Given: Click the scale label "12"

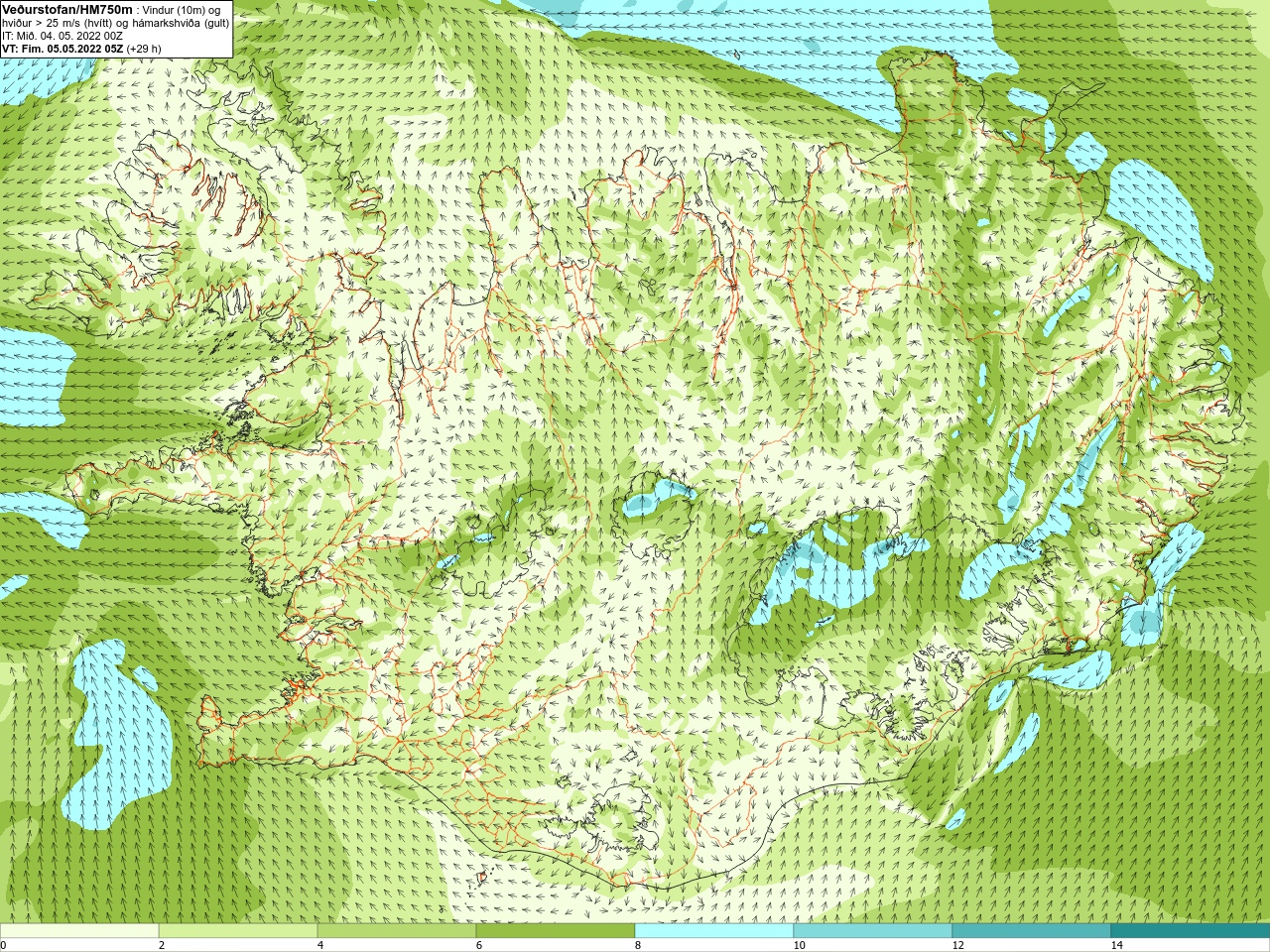Looking at the screenshot, I should click(x=957, y=945).
